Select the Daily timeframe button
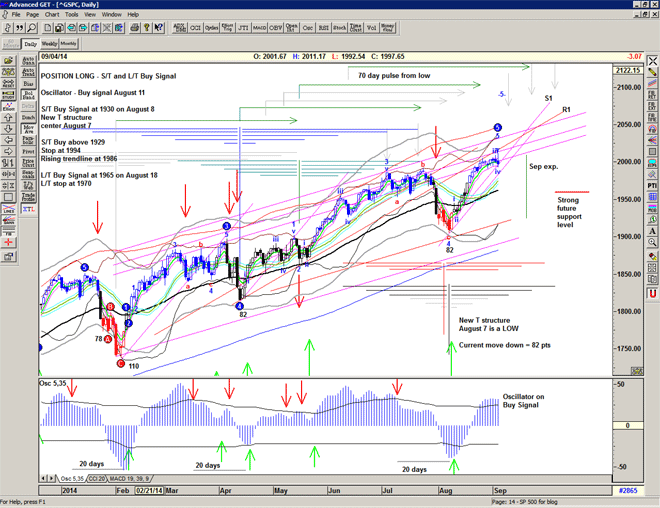 30,45
